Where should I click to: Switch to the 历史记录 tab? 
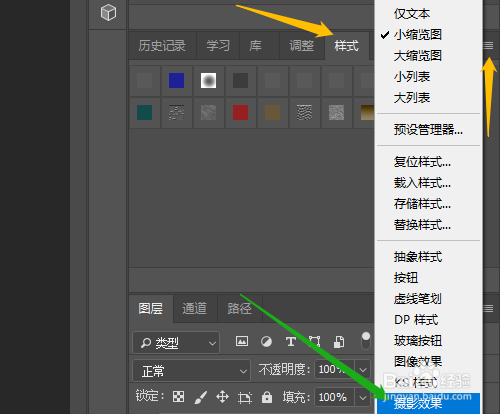pos(162,46)
